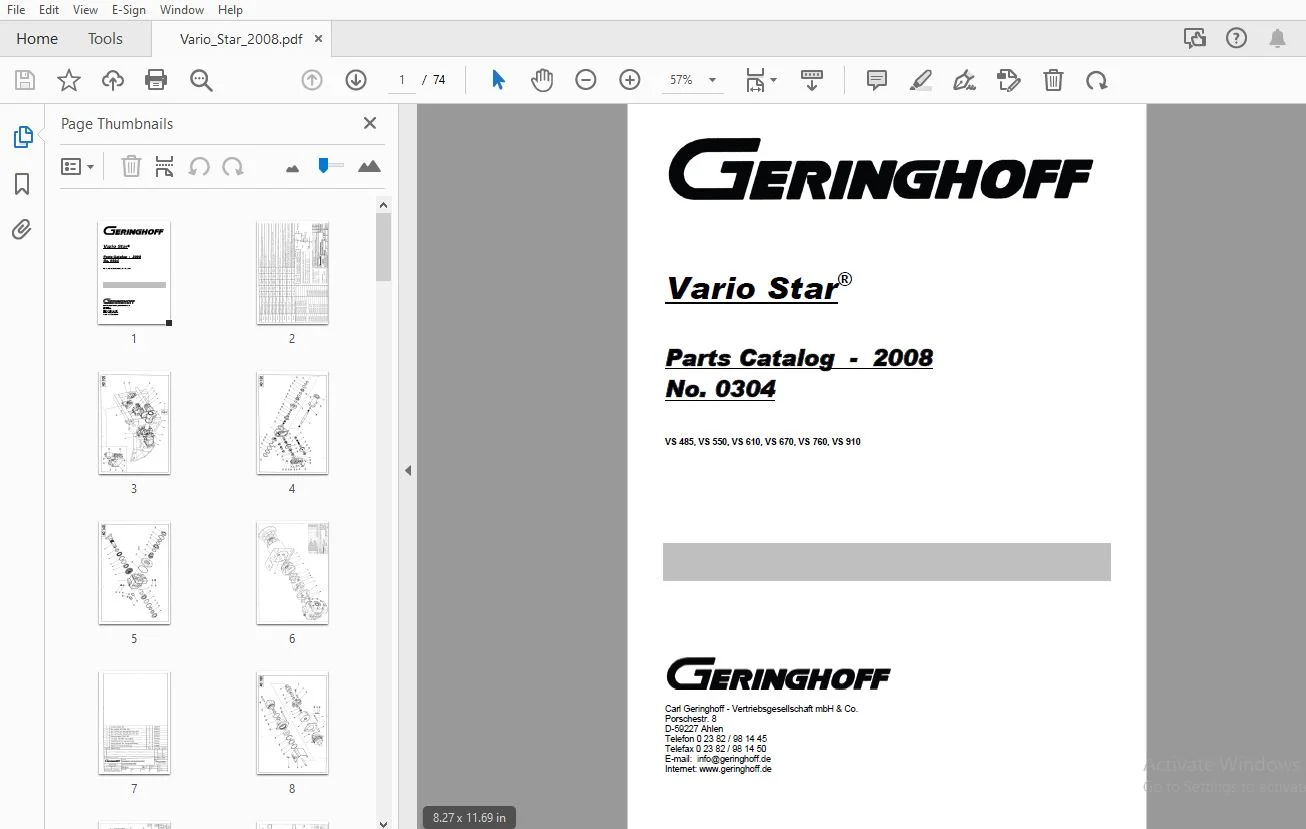Rotate thumbnails clockwise

click(x=233, y=166)
